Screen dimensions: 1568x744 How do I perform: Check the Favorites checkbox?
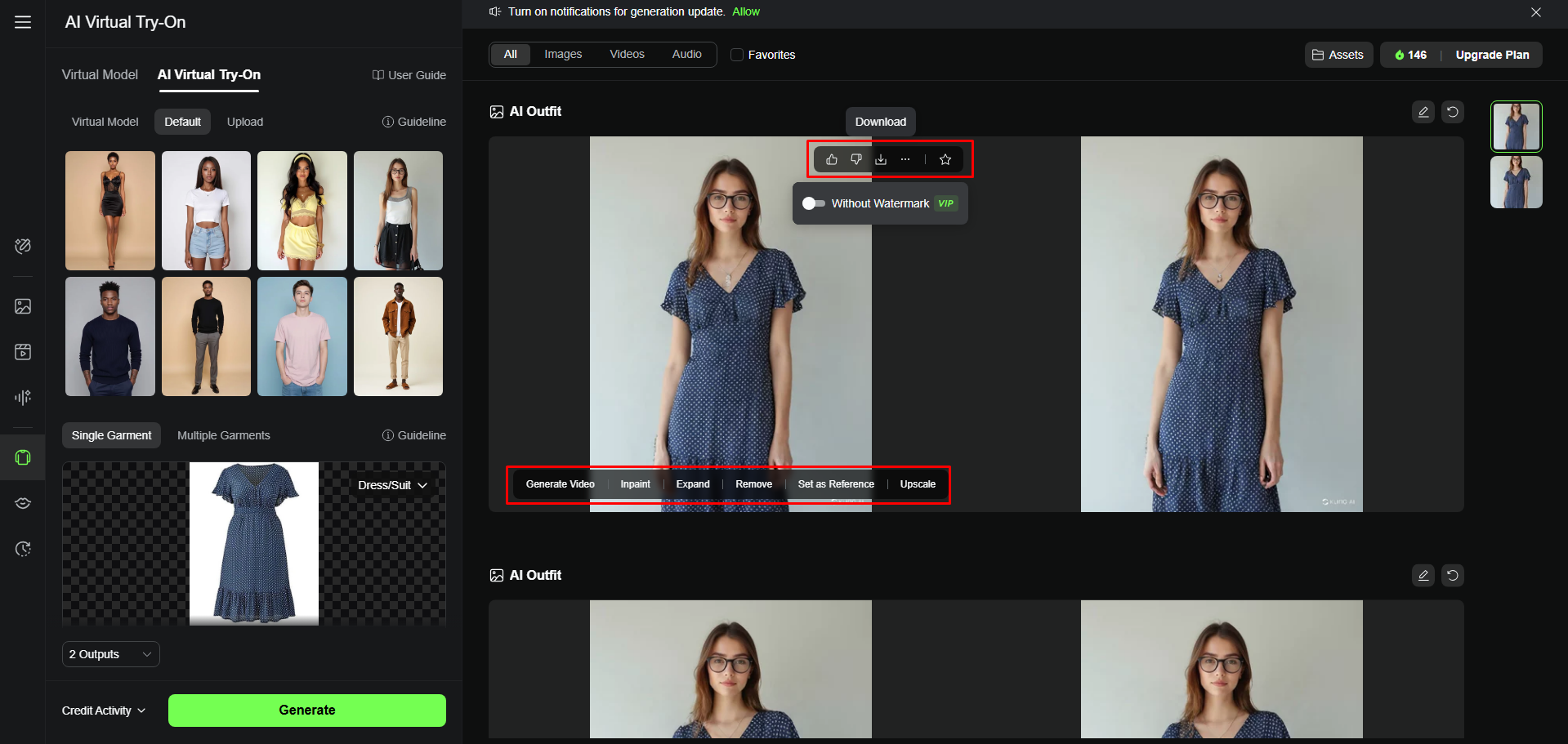(x=737, y=55)
